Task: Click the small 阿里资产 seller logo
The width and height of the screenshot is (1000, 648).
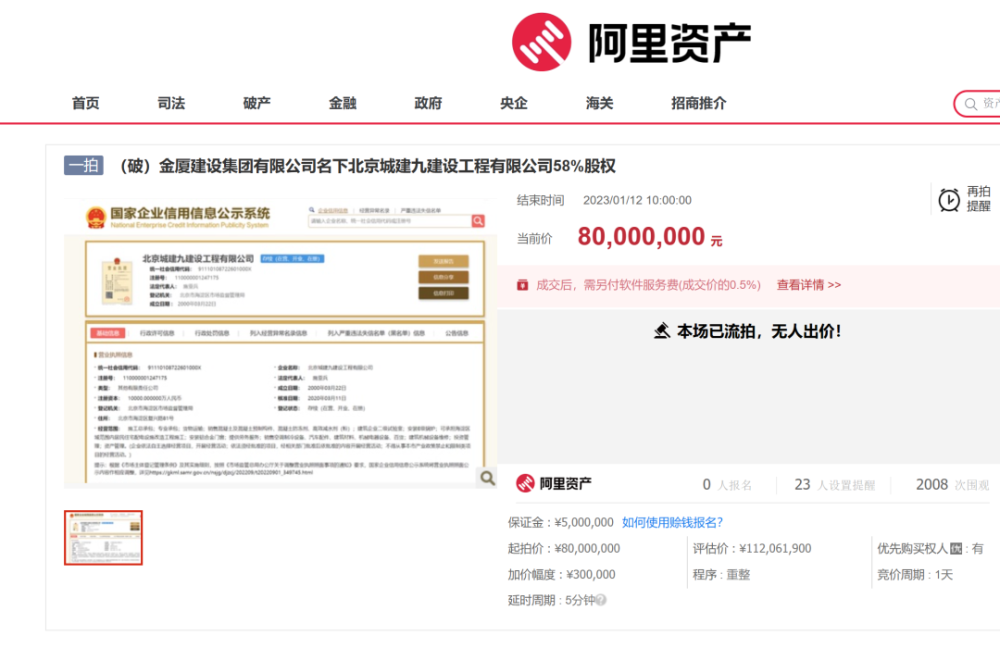Action: [526, 483]
